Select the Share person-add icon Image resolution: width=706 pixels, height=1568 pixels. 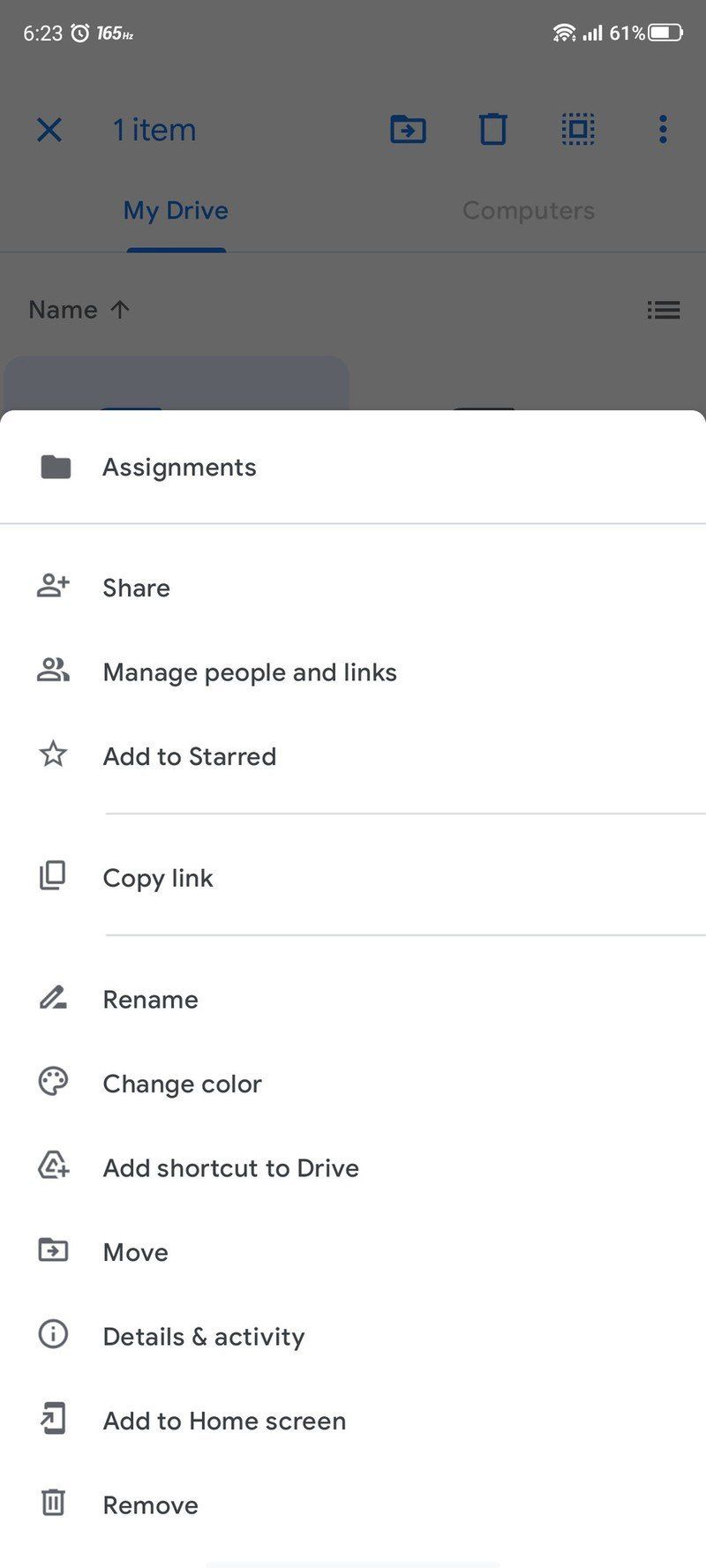coord(52,586)
